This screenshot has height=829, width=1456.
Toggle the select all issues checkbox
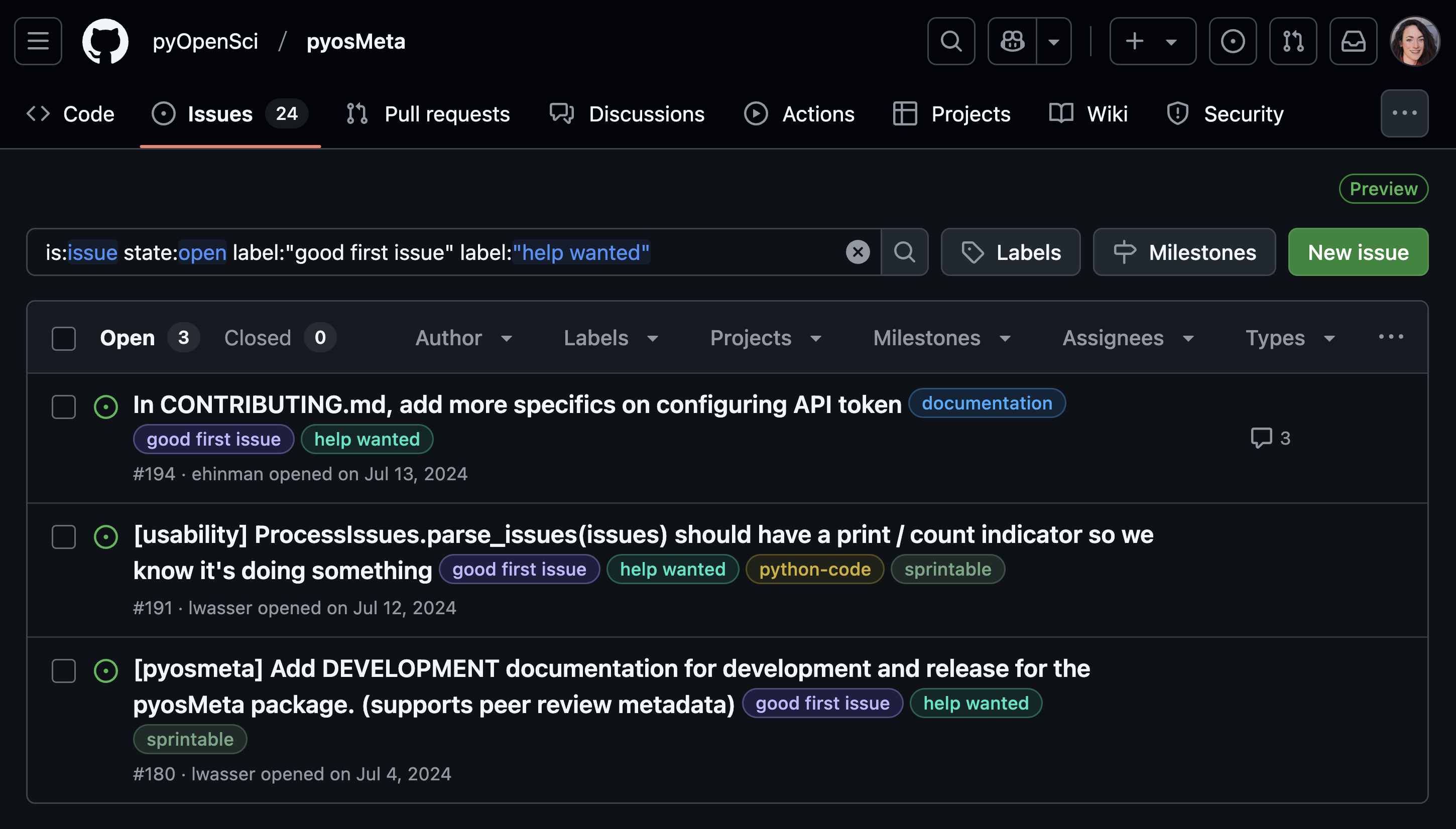pos(64,338)
